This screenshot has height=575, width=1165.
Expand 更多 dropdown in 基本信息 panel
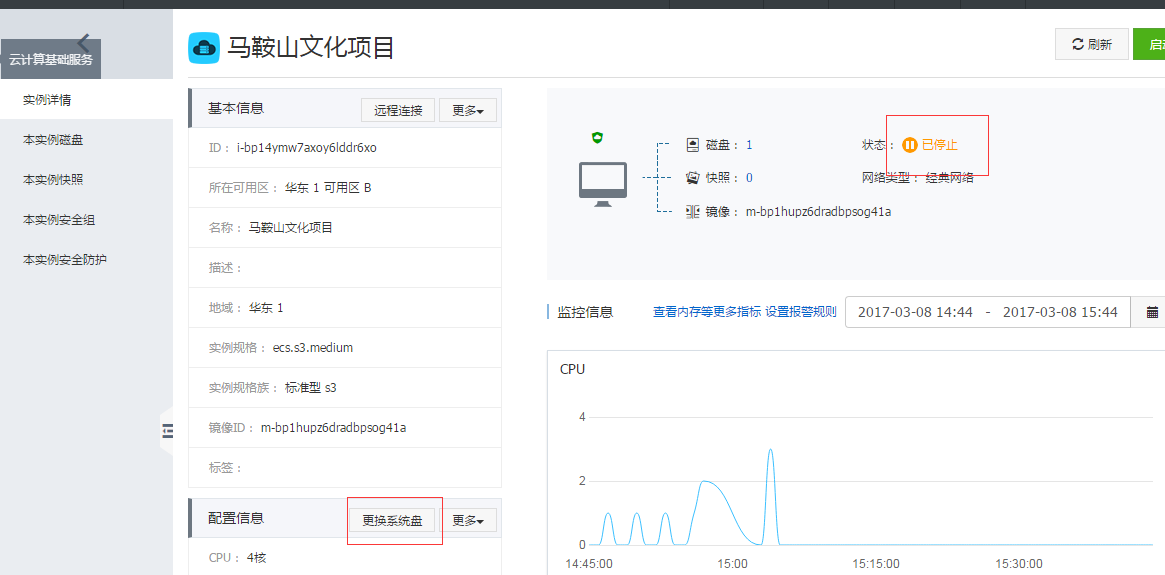(x=468, y=110)
